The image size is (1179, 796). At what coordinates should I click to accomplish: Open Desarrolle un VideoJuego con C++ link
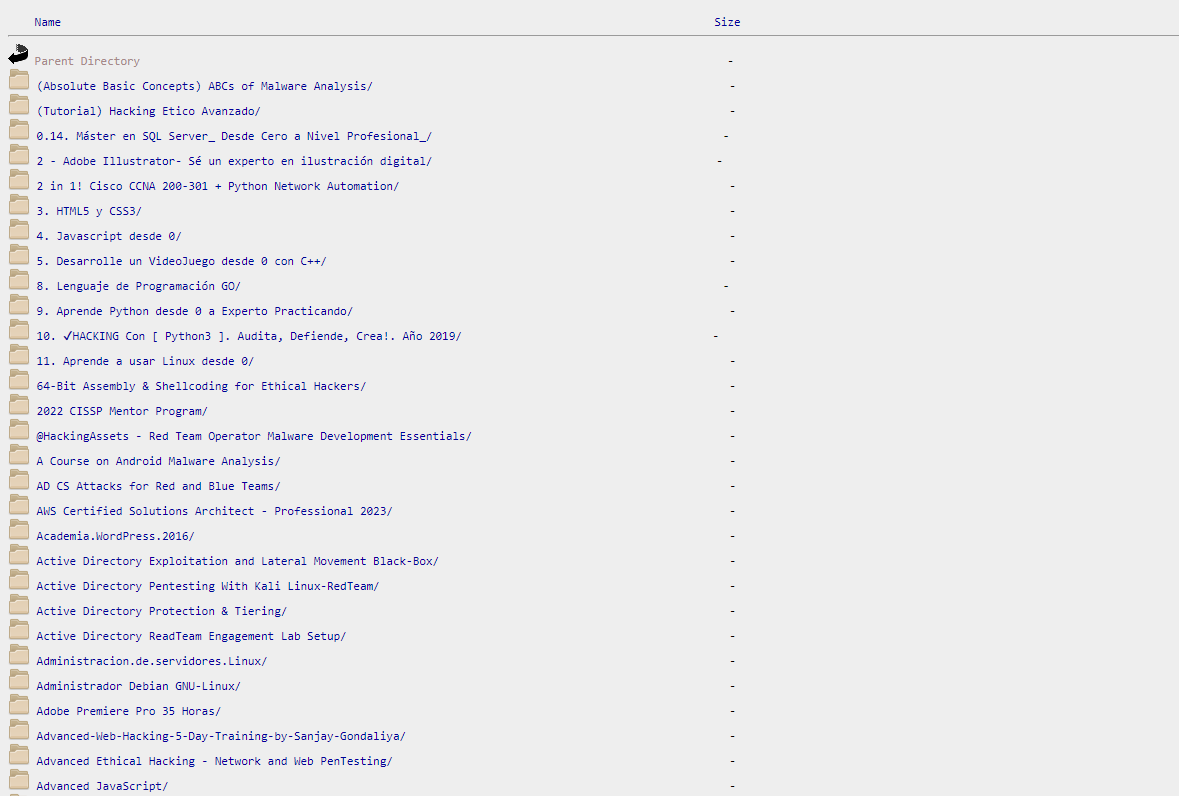coord(181,261)
